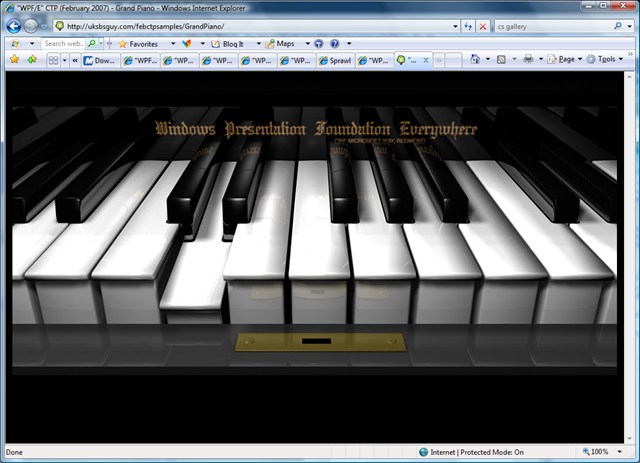
Task: Click the browser Back arrow button
Action: pos(14,27)
